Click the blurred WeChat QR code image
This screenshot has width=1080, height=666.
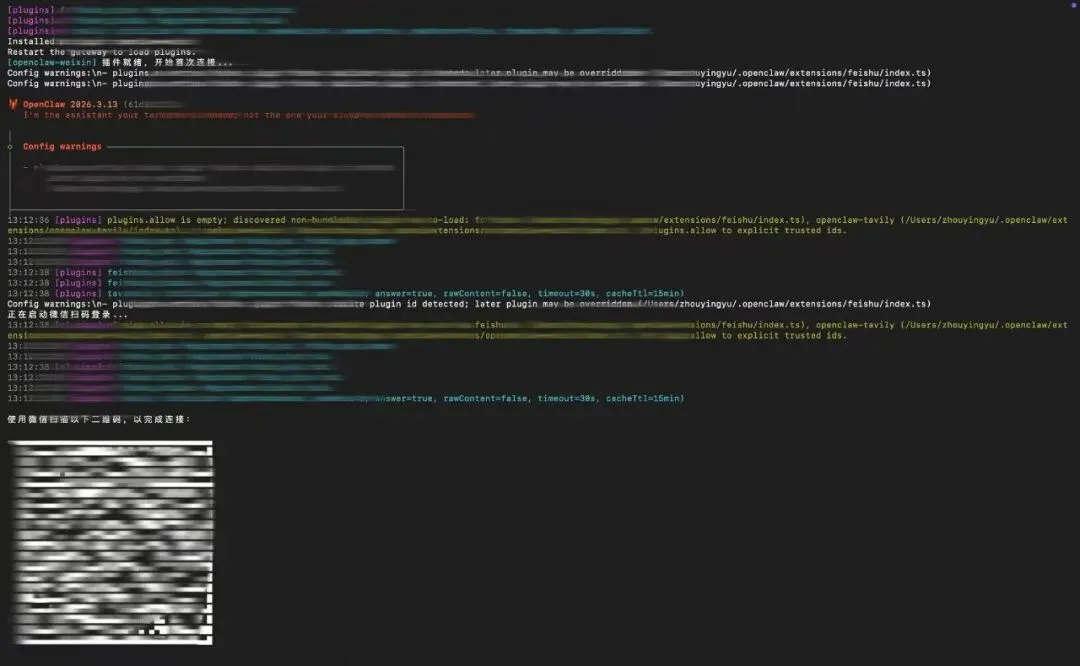click(110, 543)
